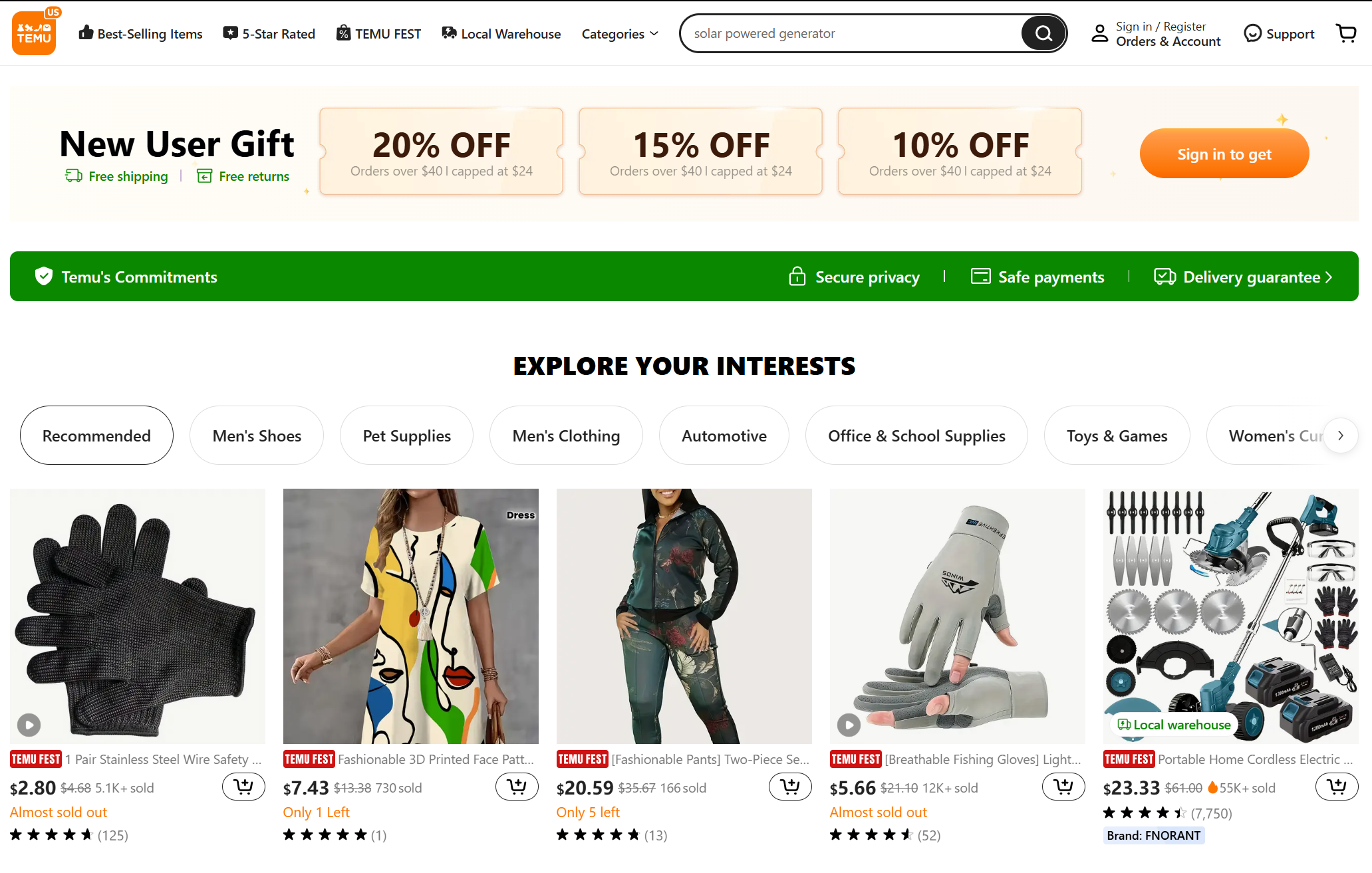
Task: Click the search magnifier button
Action: point(1043,33)
